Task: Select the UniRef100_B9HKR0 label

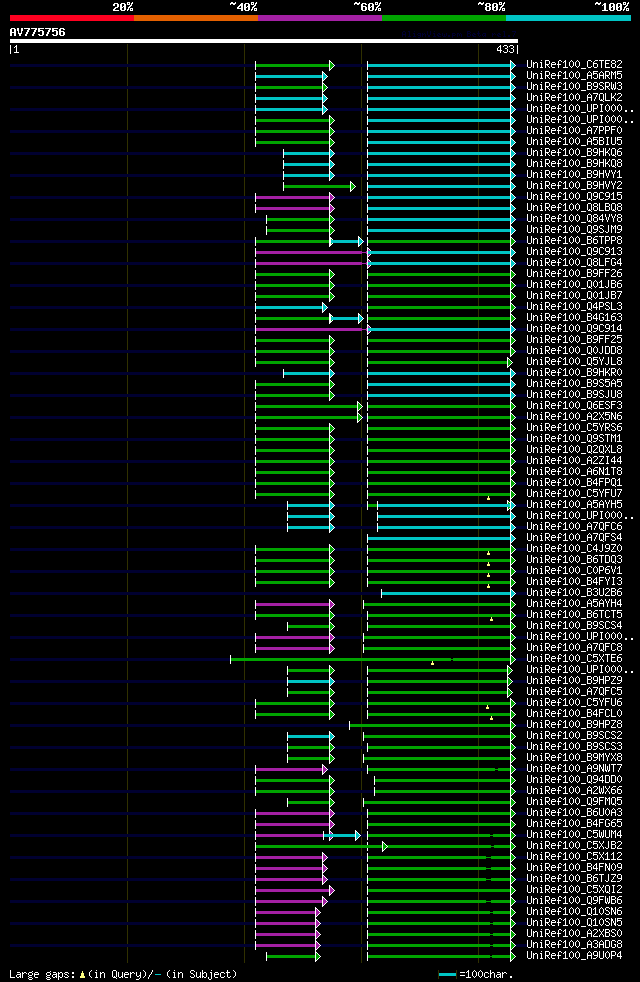Action: point(574,373)
